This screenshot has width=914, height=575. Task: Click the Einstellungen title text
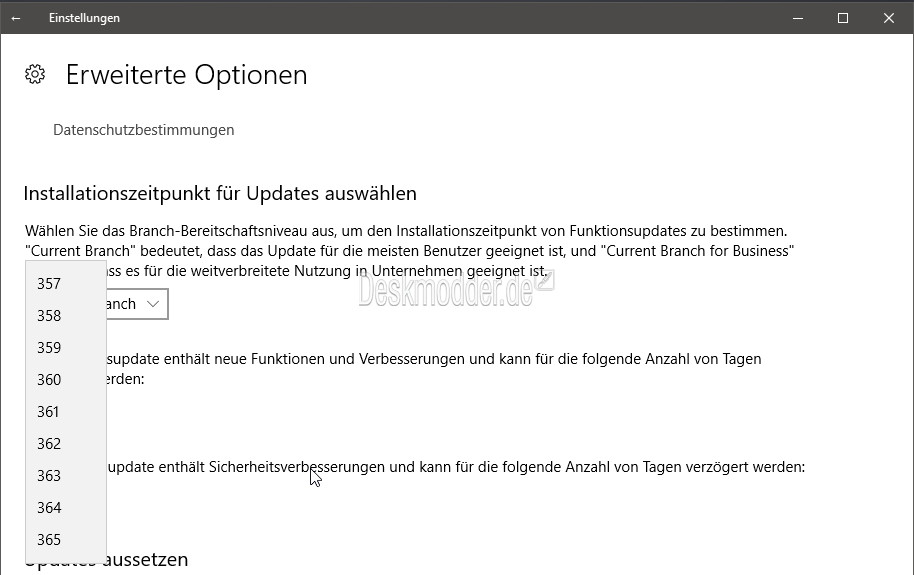[x=85, y=18]
